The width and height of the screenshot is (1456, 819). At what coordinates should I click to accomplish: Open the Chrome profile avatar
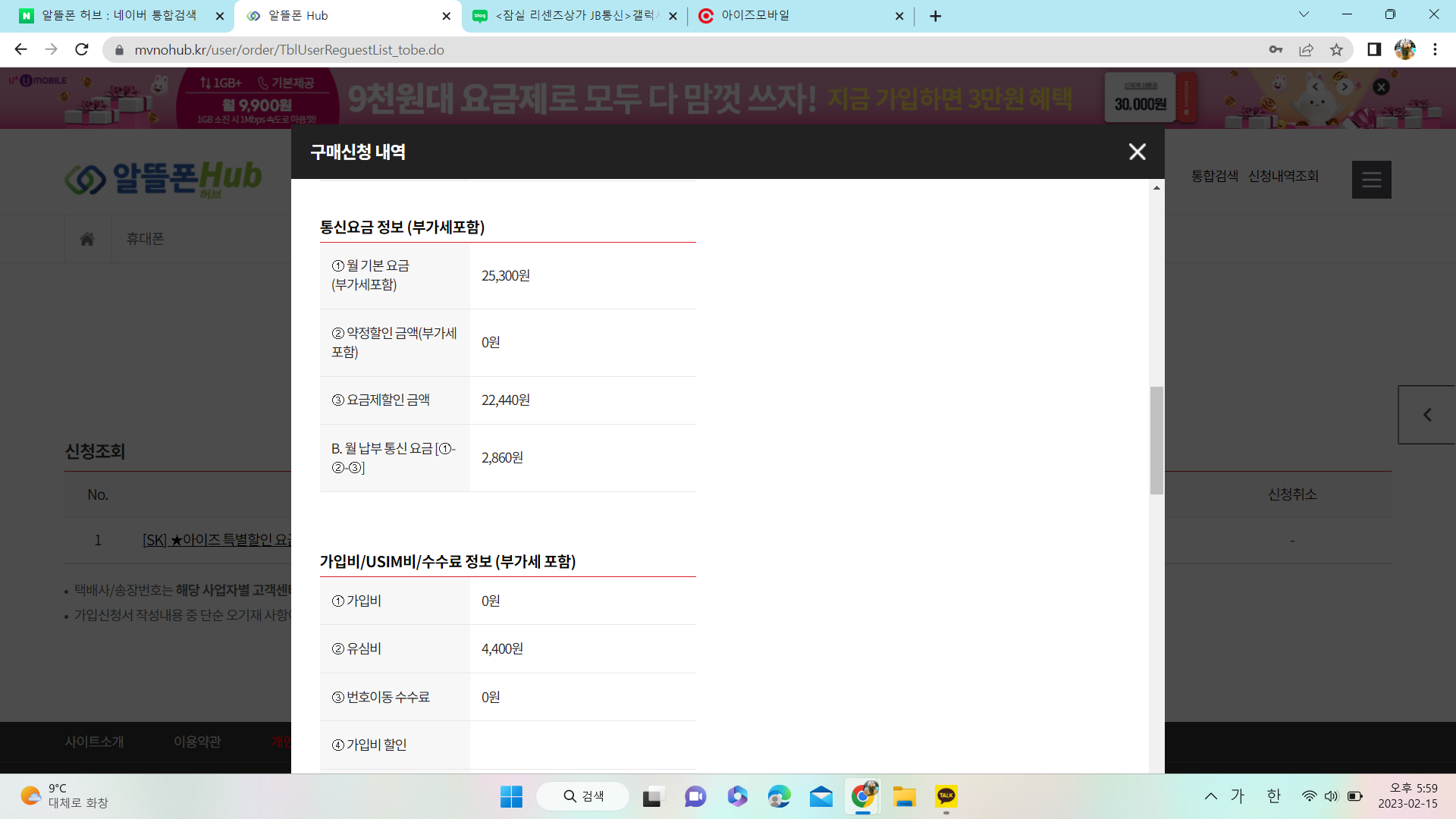tap(1405, 49)
